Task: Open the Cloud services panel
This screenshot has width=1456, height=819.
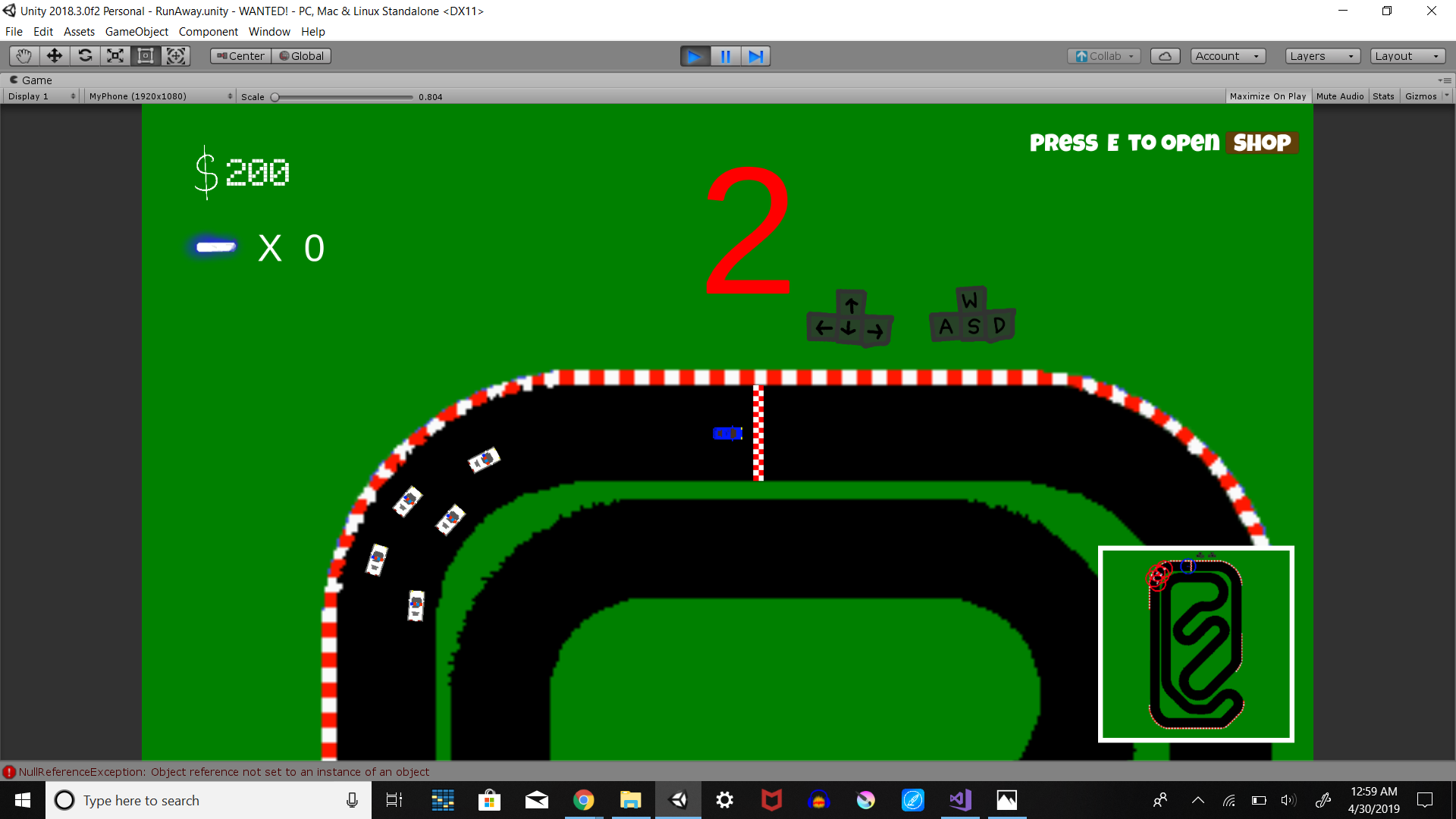Action: (1165, 56)
